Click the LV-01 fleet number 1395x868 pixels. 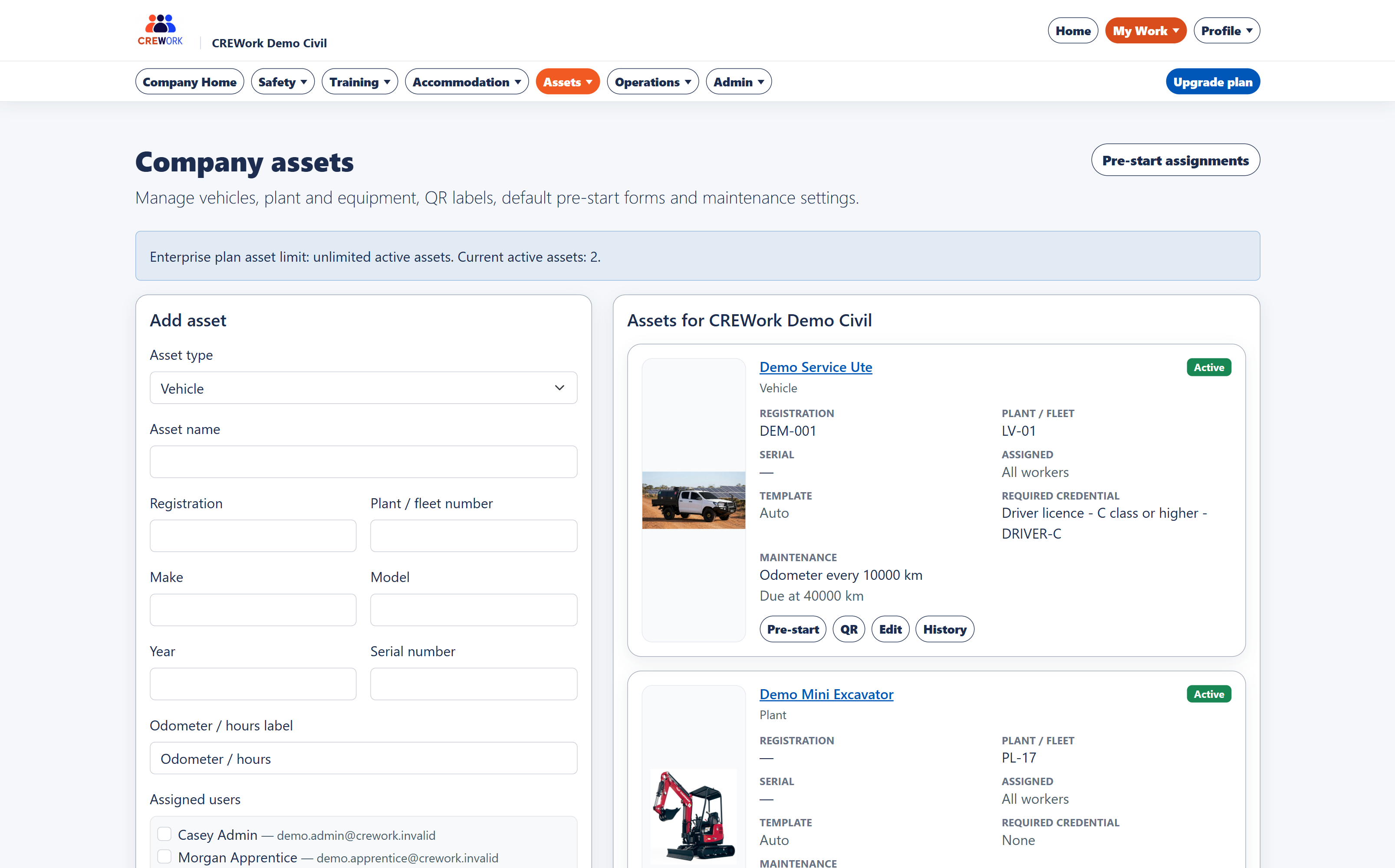pyautogui.click(x=1018, y=431)
